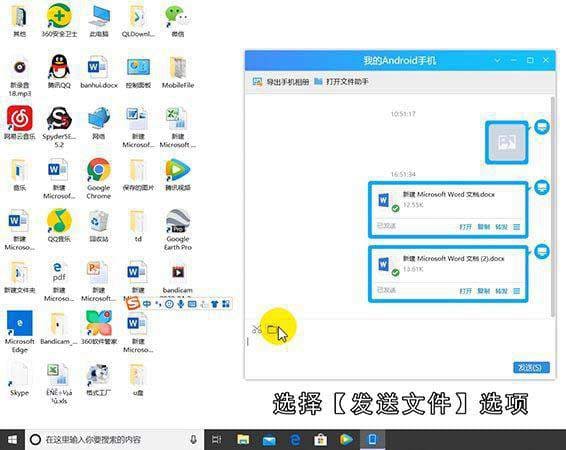Open the more menu icon on 文档.docx card
The height and width of the screenshot is (450, 566).
[517, 227]
